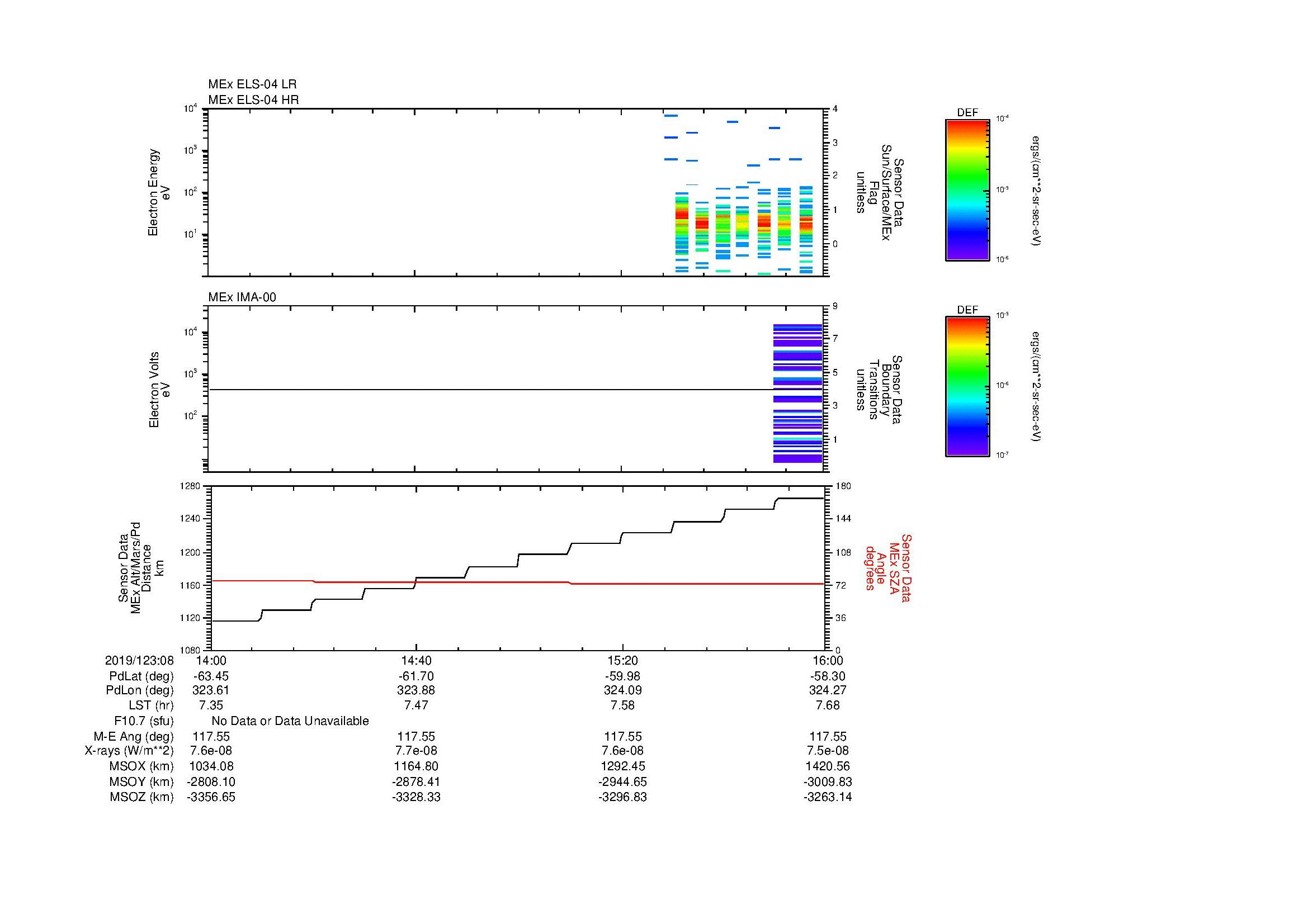Click the 'MEx IMA-00' panel title
The width and height of the screenshot is (1308, 924).
[242, 297]
